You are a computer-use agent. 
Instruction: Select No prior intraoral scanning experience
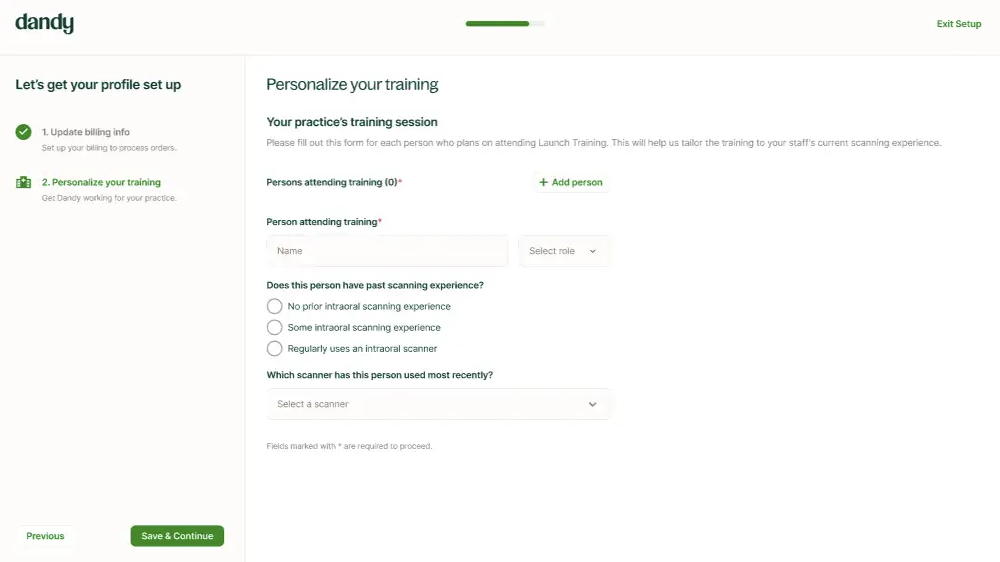(x=275, y=306)
